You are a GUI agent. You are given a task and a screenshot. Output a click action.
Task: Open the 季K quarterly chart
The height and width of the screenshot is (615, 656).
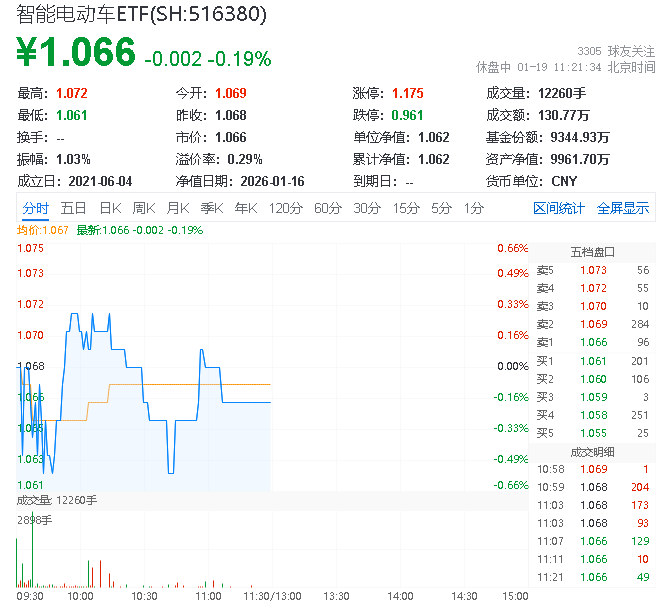coord(211,208)
